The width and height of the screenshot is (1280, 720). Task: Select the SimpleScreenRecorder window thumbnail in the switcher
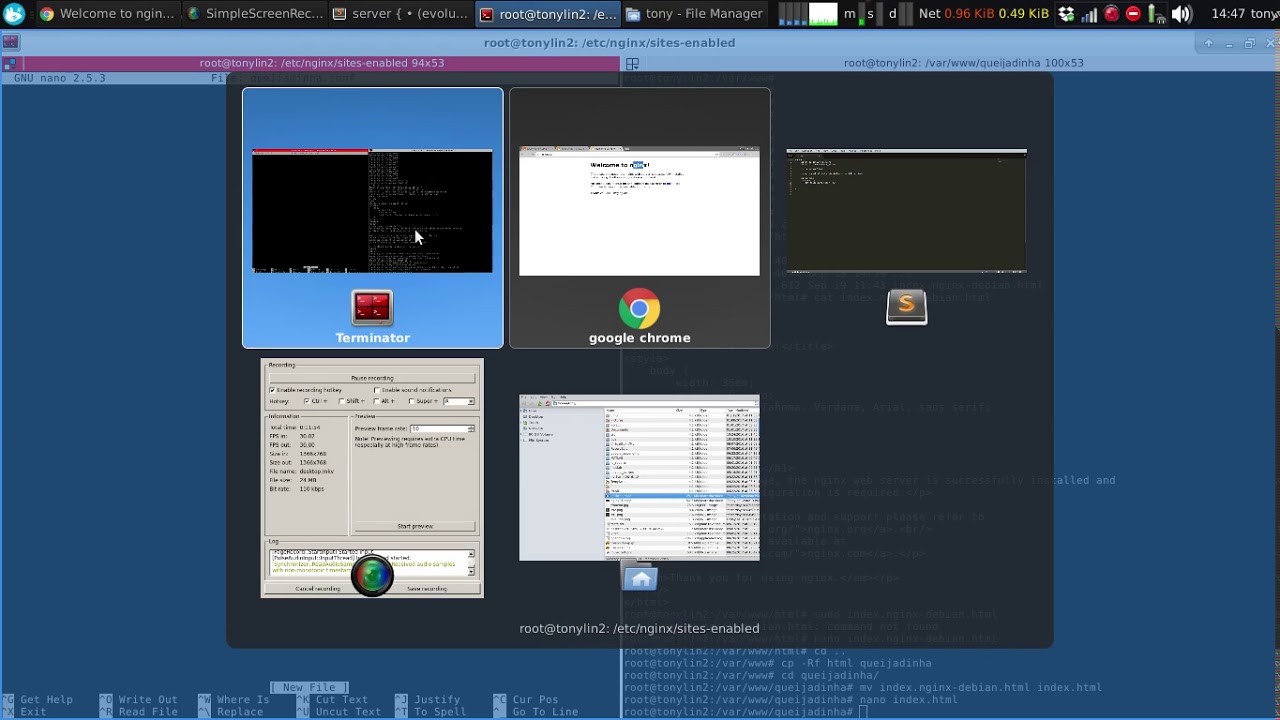pyautogui.click(x=372, y=478)
